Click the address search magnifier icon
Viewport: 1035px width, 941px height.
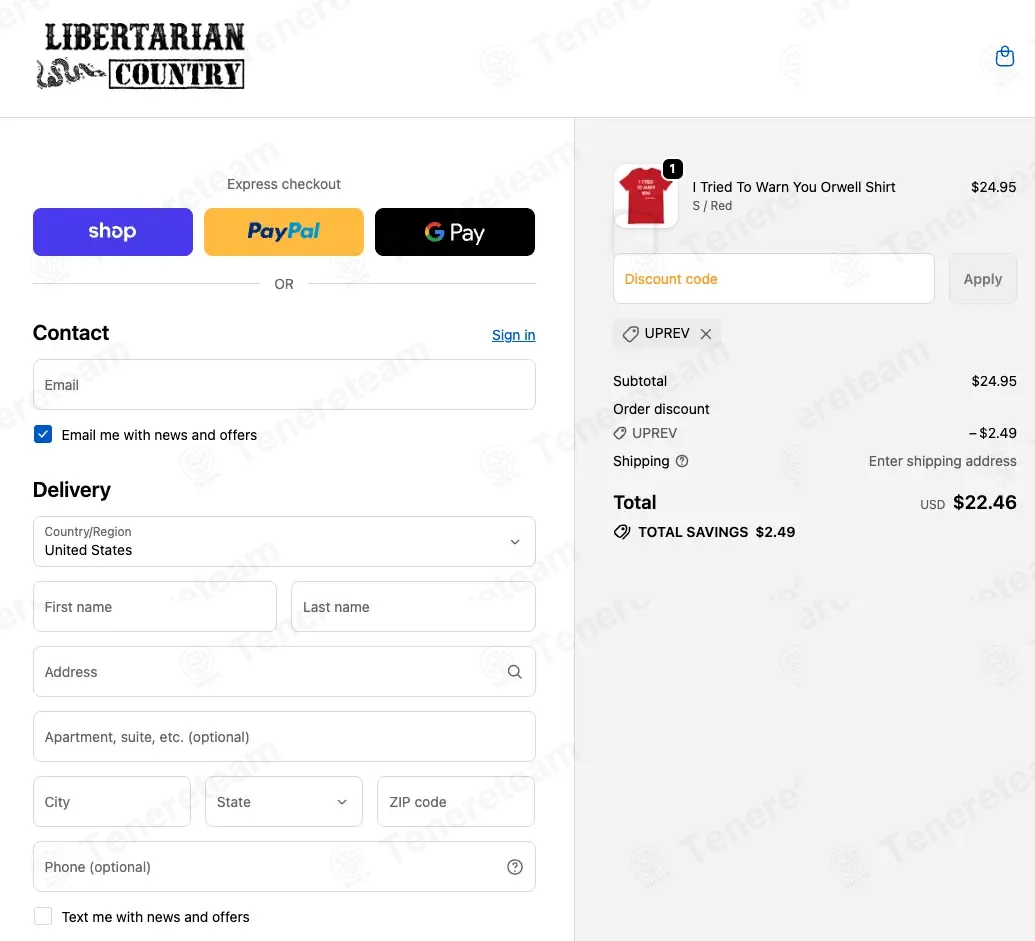pos(514,672)
